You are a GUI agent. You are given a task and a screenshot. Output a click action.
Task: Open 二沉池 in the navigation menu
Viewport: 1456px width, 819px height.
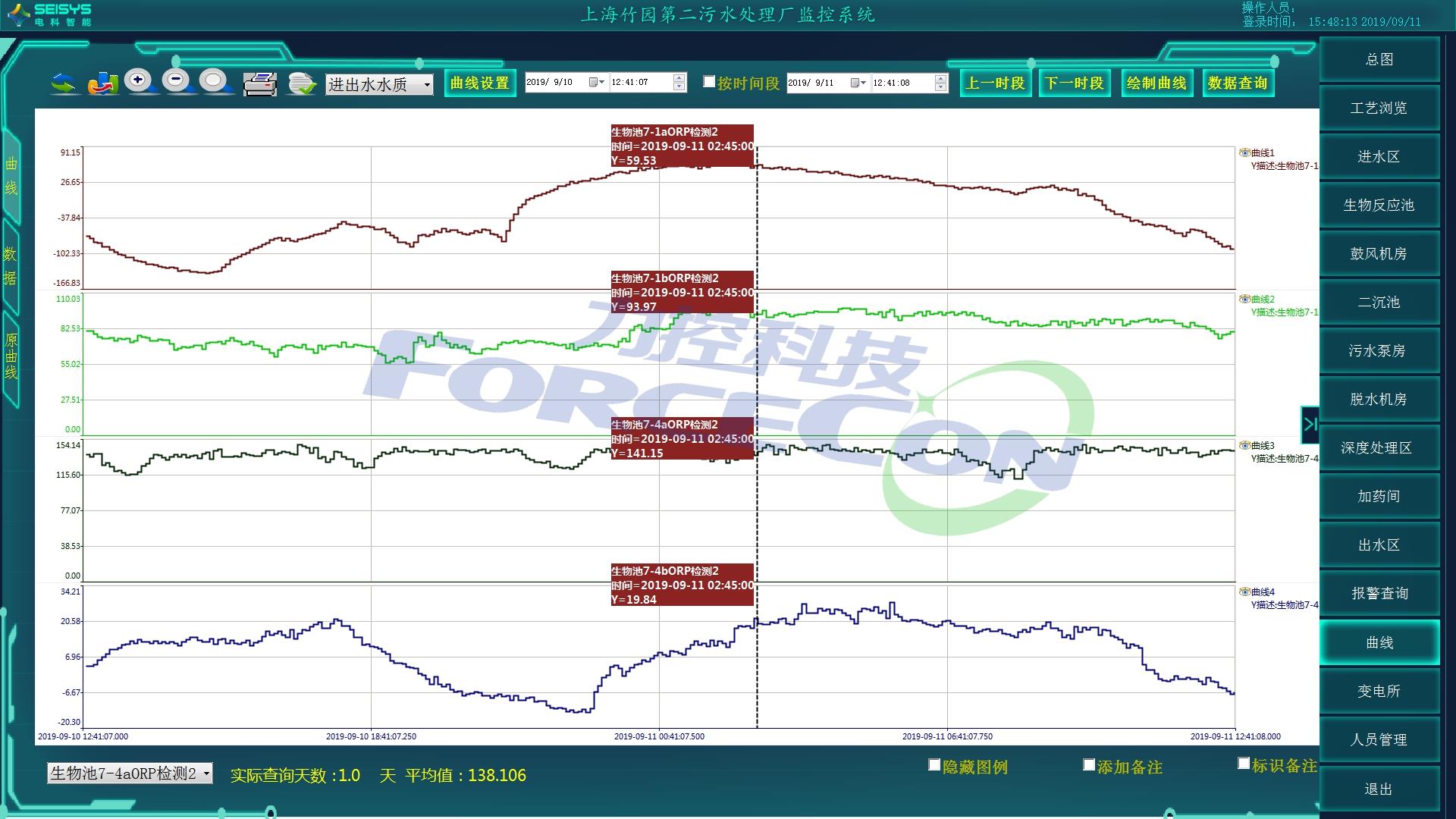pyautogui.click(x=1379, y=302)
